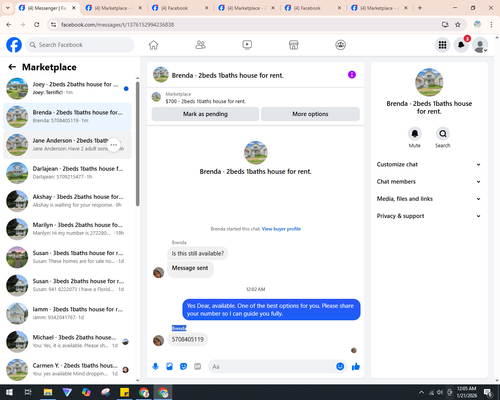Screen dimensions: 500x400
Task: Reload the page
Action: click(37, 24)
